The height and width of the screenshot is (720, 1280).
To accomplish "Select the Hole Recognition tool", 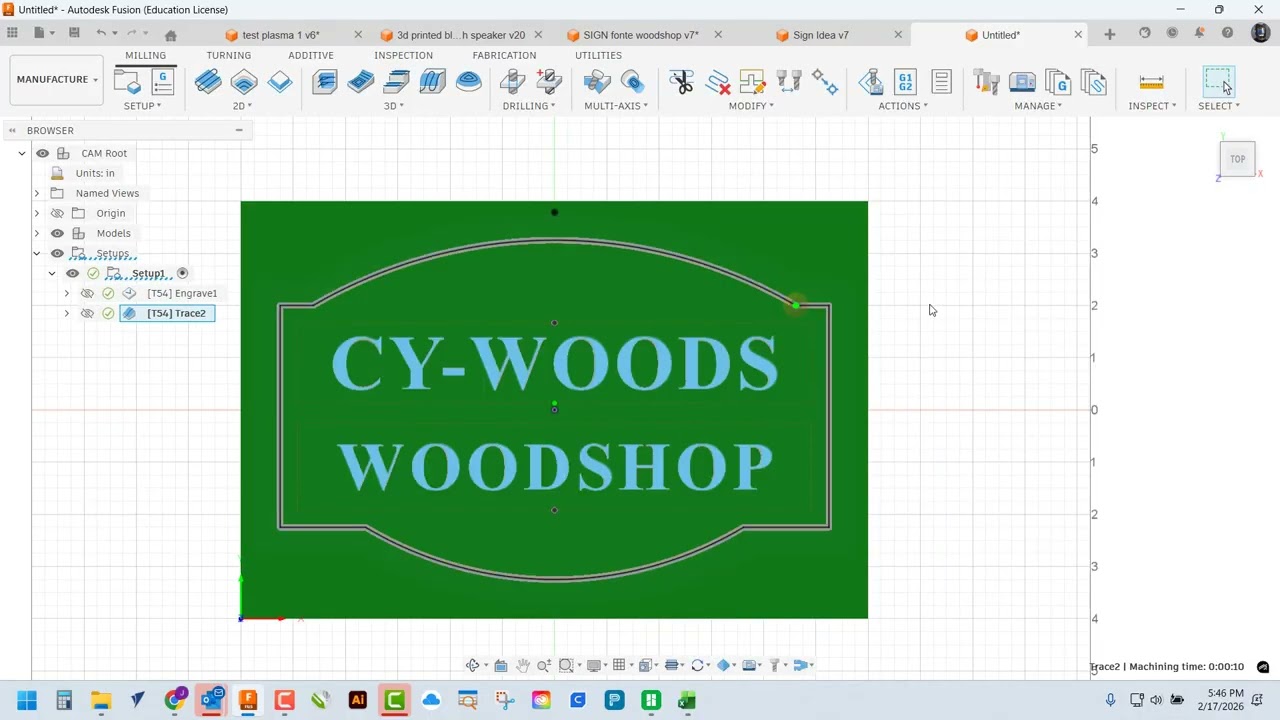I will point(549,82).
